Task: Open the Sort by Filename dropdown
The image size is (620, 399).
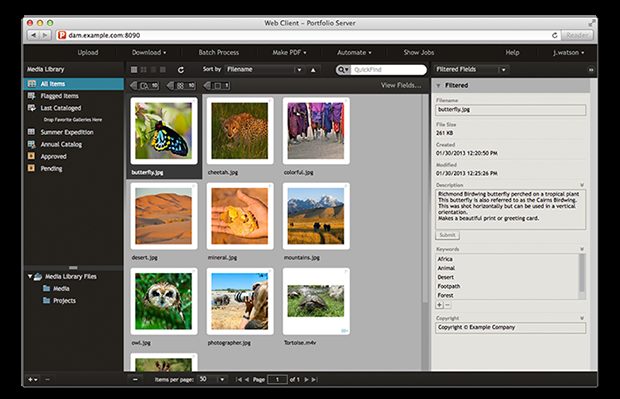Action: tap(265, 70)
